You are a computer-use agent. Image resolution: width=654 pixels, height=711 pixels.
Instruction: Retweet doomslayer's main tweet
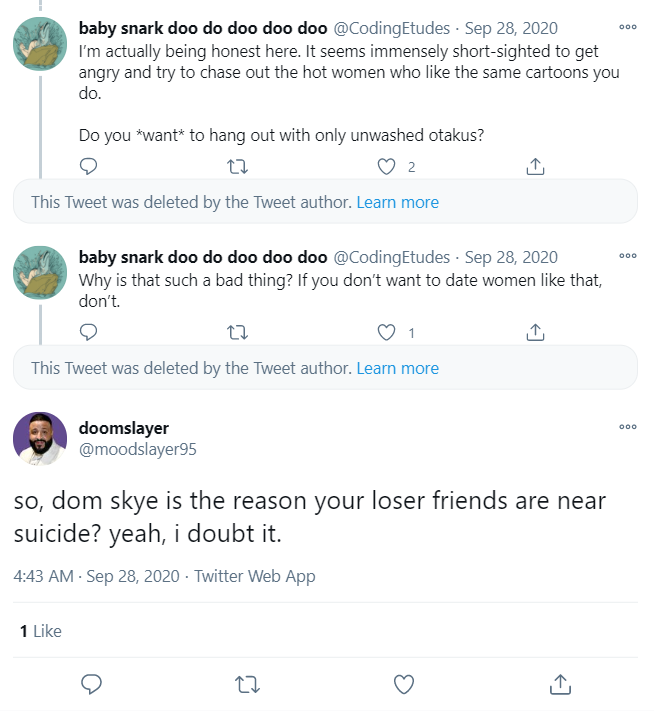pyautogui.click(x=247, y=685)
